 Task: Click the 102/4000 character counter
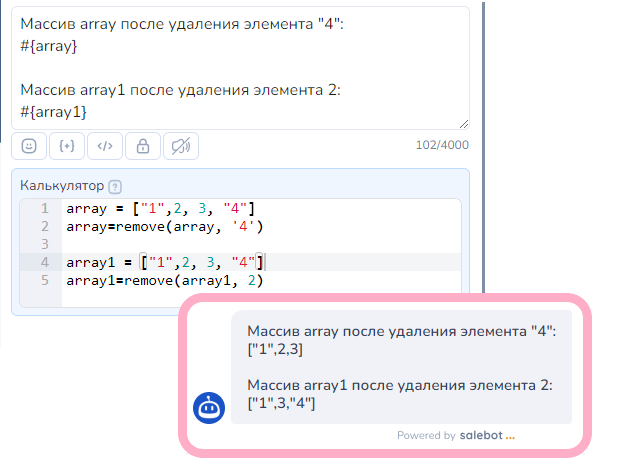(x=442, y=145)
